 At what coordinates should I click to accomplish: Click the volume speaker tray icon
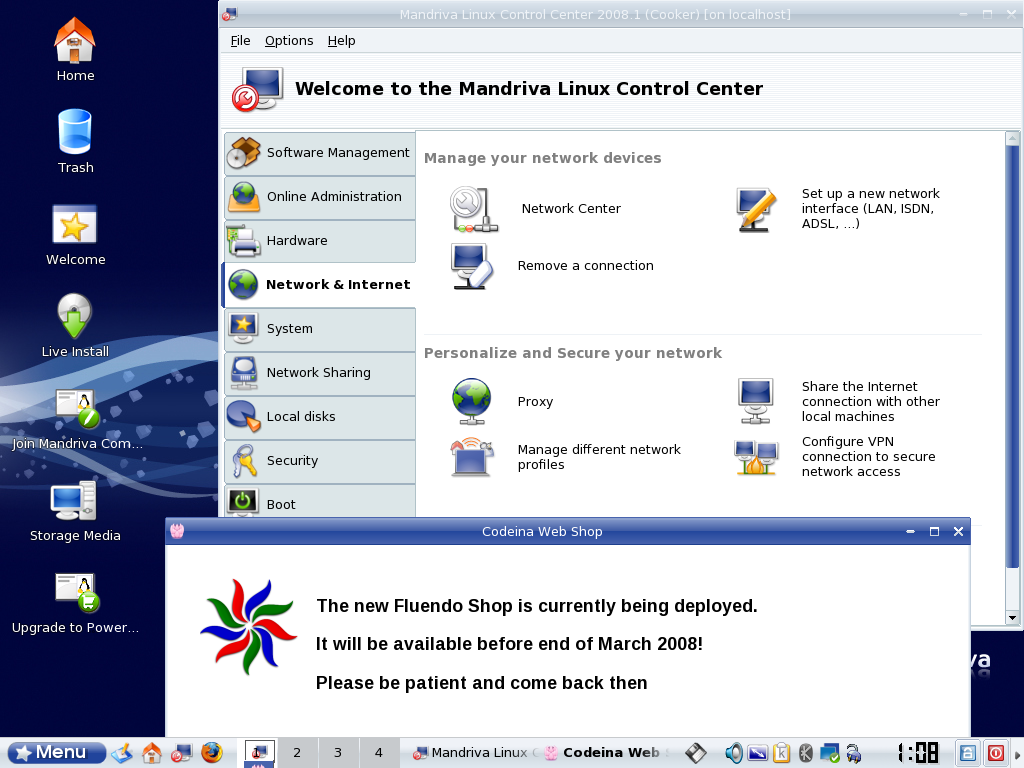pyautogui.click(x=734, y=753)
